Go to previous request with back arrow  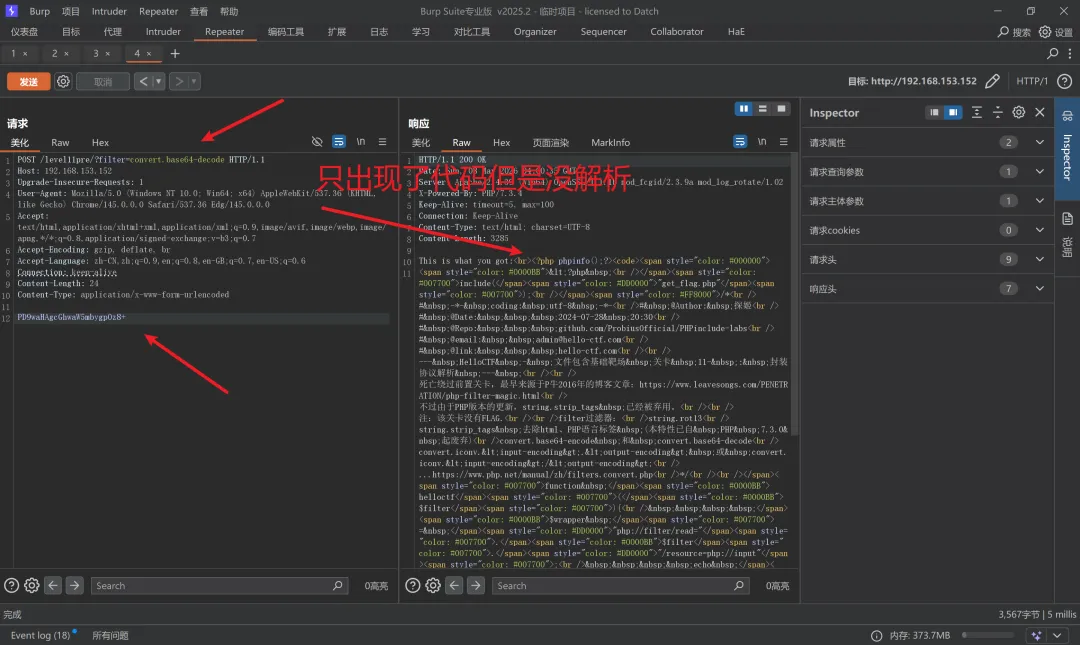click(143, 81)
